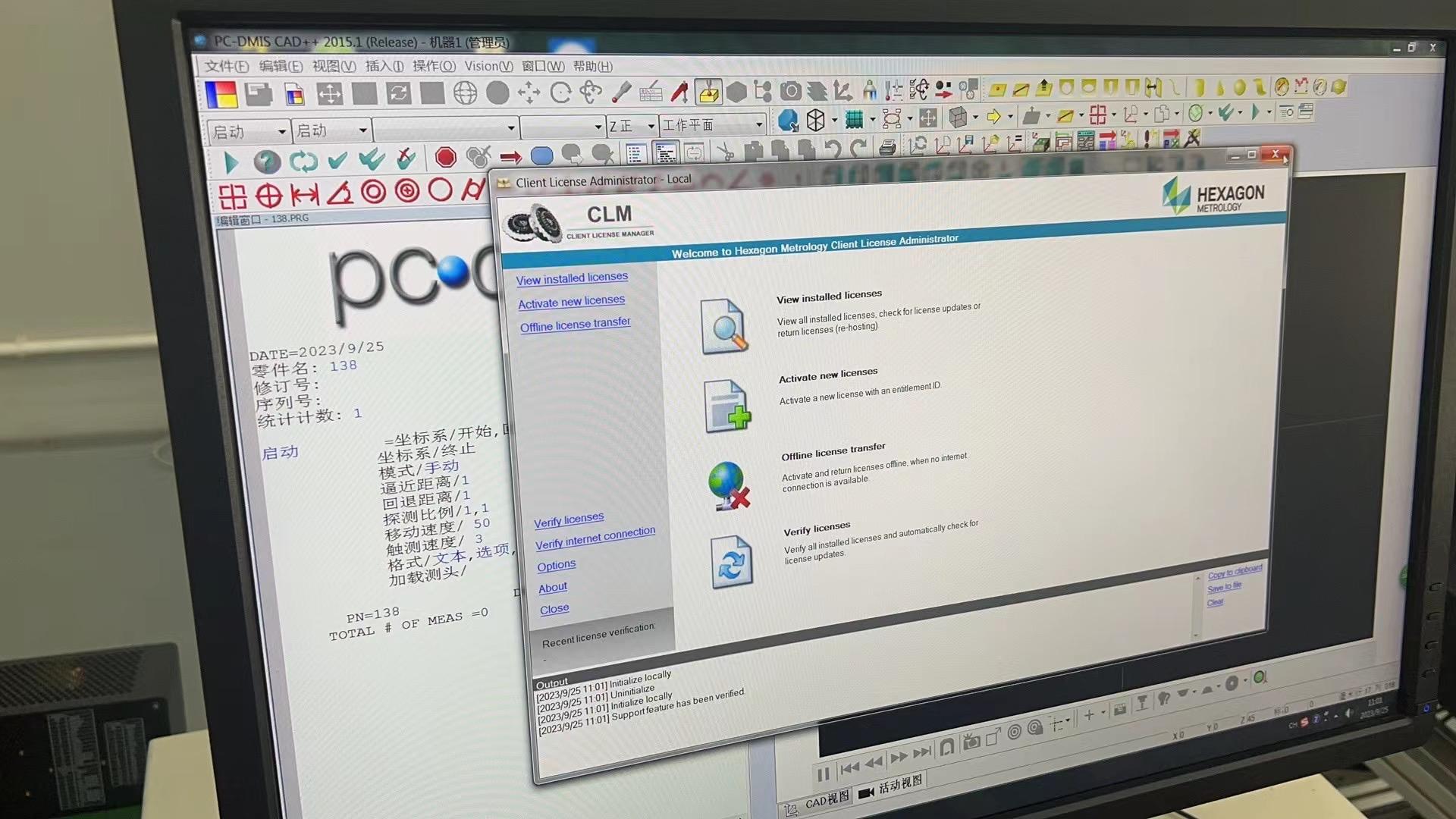Click Verify internet connection link
The width and height of the screenshot is (1456, 819).
(x=595, y=538)
